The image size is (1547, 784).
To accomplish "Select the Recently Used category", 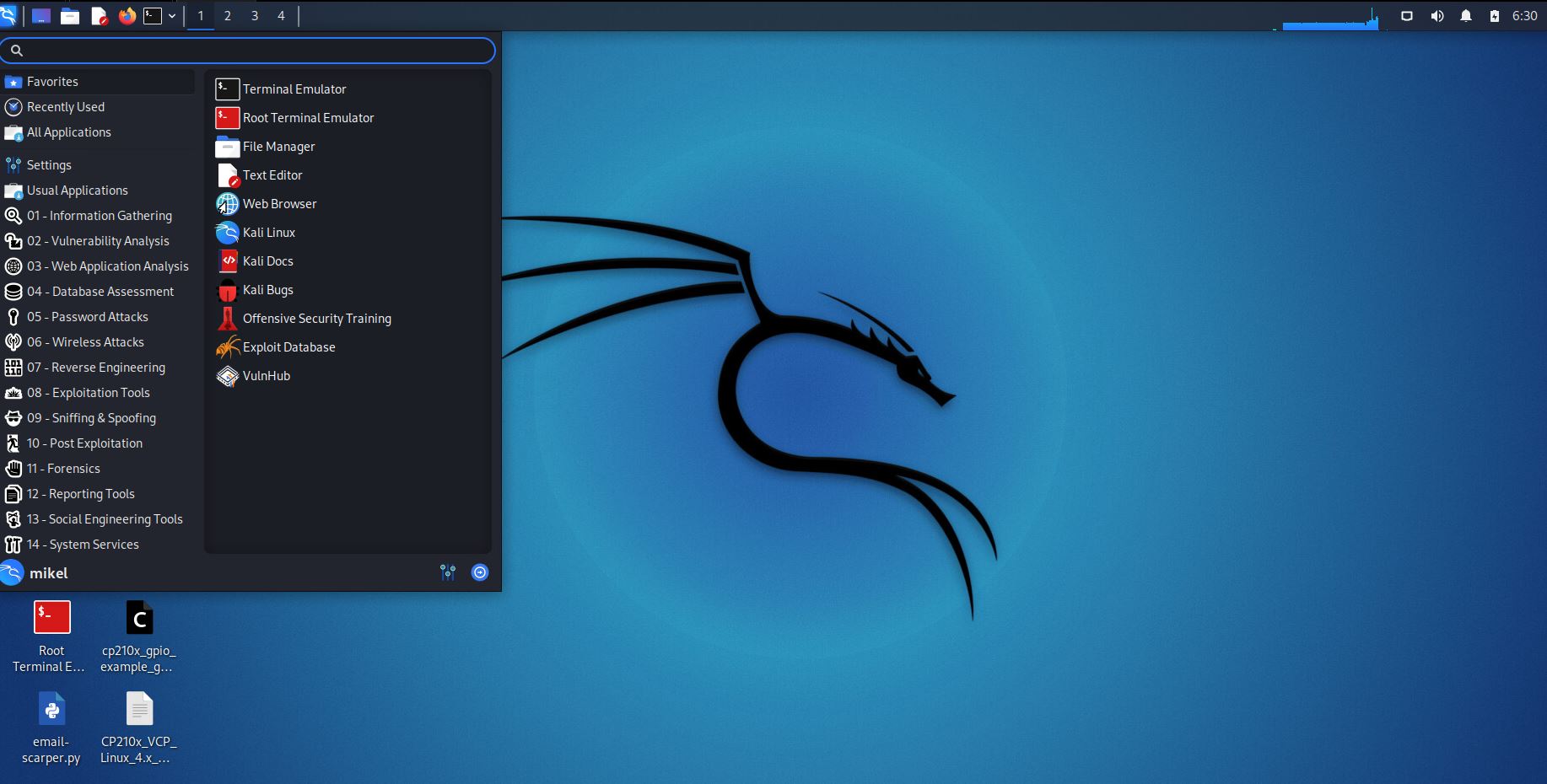I will (x=99, y=107).
